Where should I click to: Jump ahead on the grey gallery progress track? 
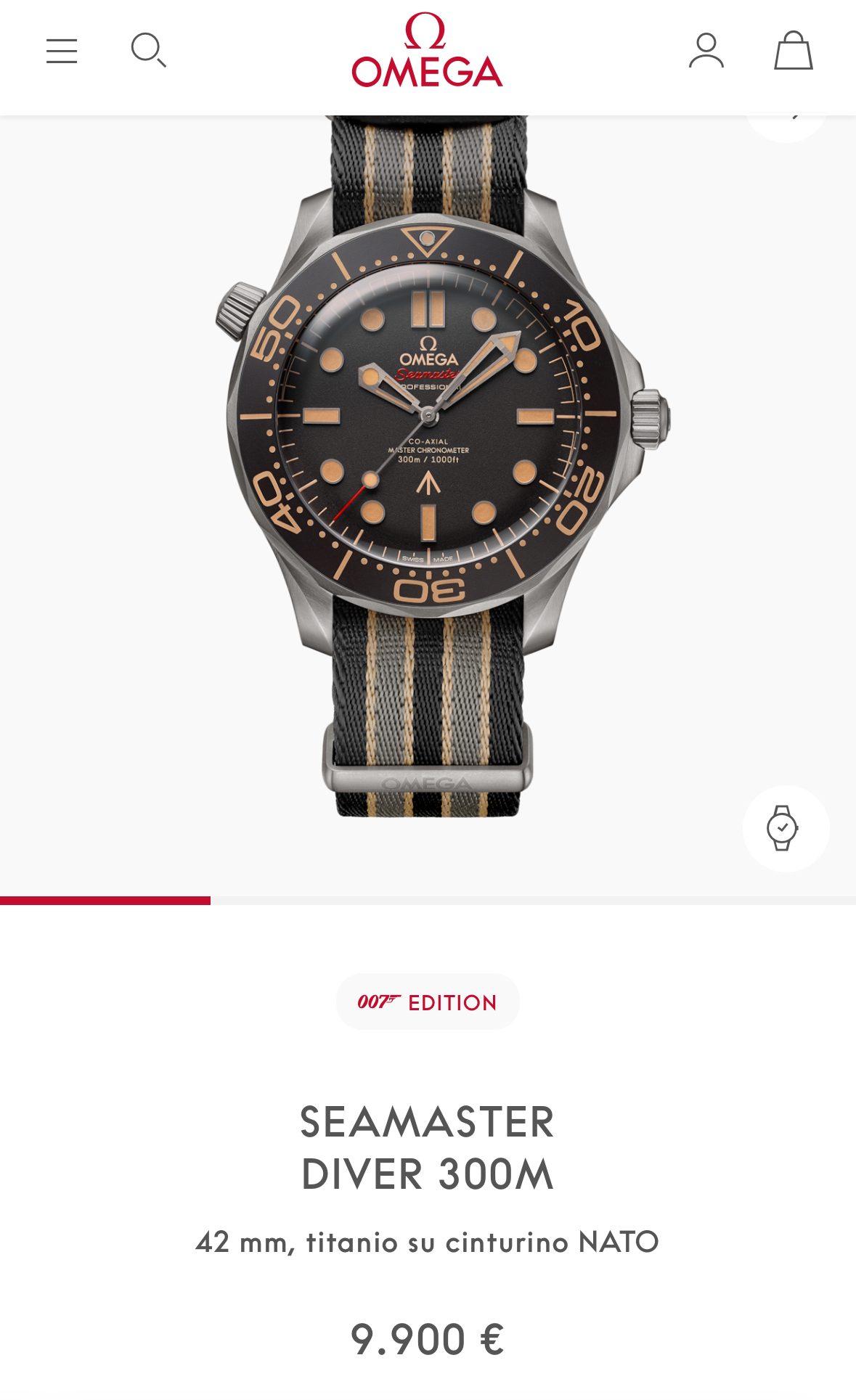(x=533, y=901)
